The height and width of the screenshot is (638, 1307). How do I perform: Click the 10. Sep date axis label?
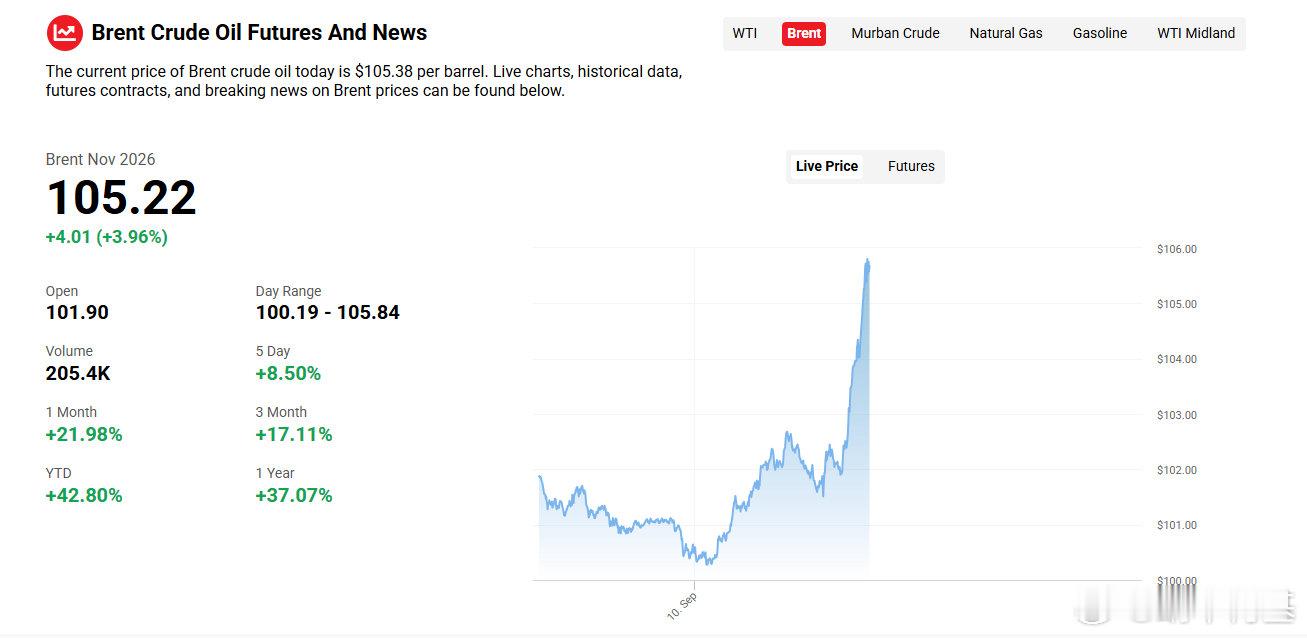tap(682, 606)
